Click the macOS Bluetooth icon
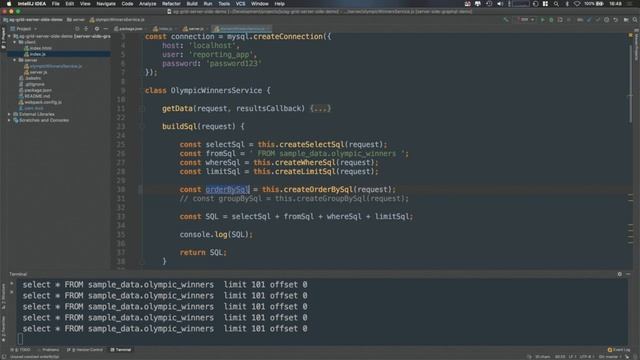The image size is (640, 360). [x=567, y=4]
